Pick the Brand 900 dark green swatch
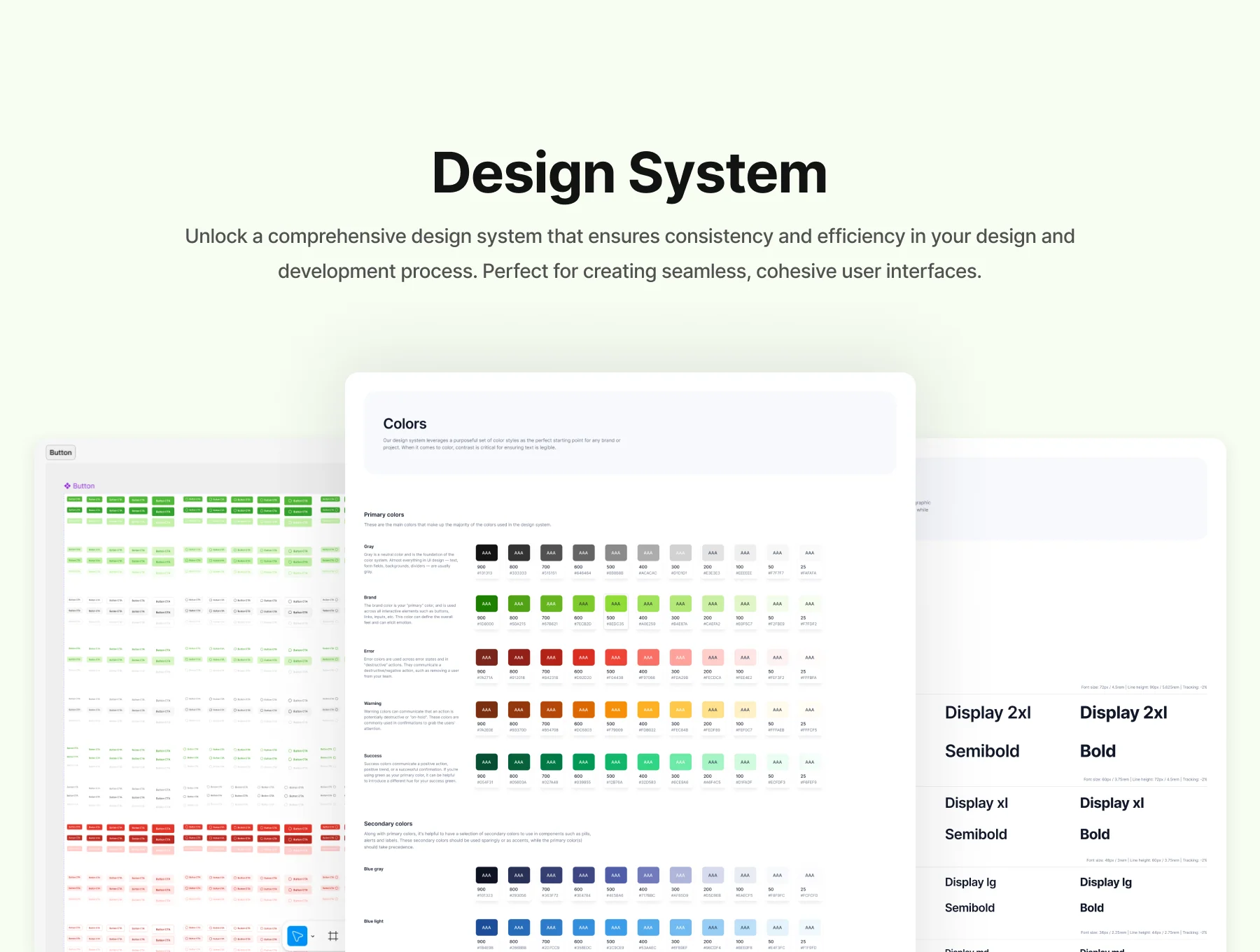This screenshot has width=1260, height=952. 486,603
